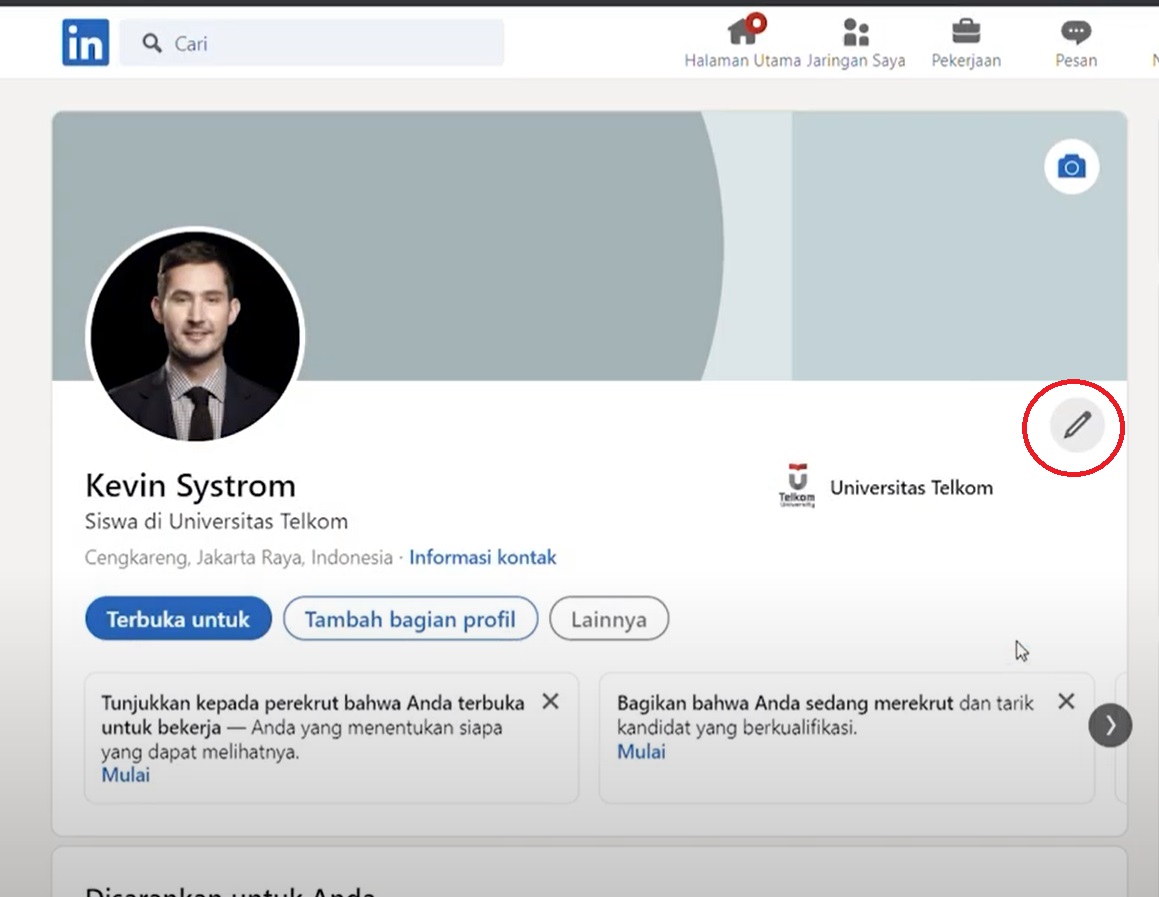This screenshot has height=897, width=1159.
Task: Open the Informasi kontak link
Action: pos(482,557)
